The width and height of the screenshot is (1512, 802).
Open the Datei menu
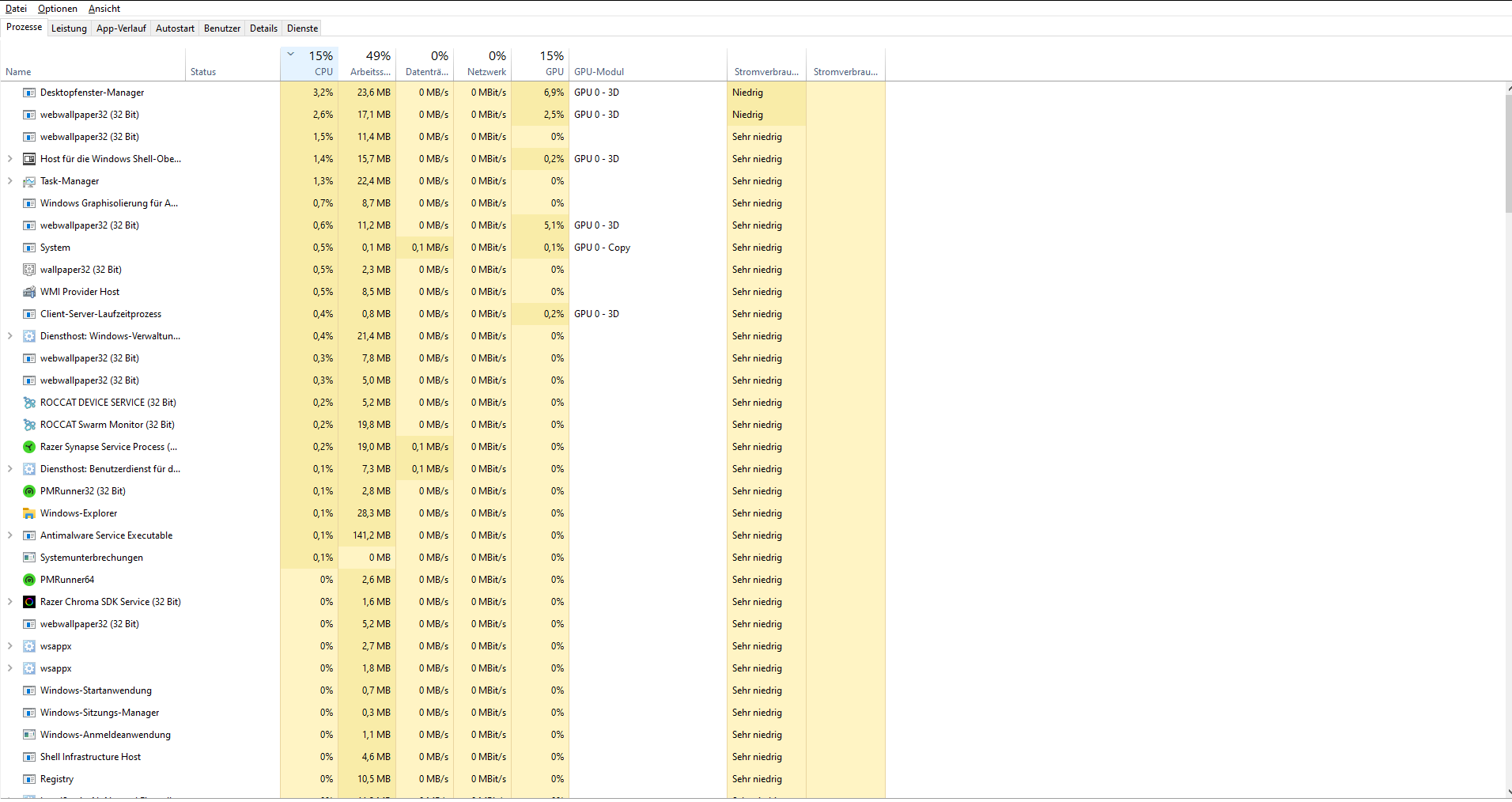click(x=16, y=9)
